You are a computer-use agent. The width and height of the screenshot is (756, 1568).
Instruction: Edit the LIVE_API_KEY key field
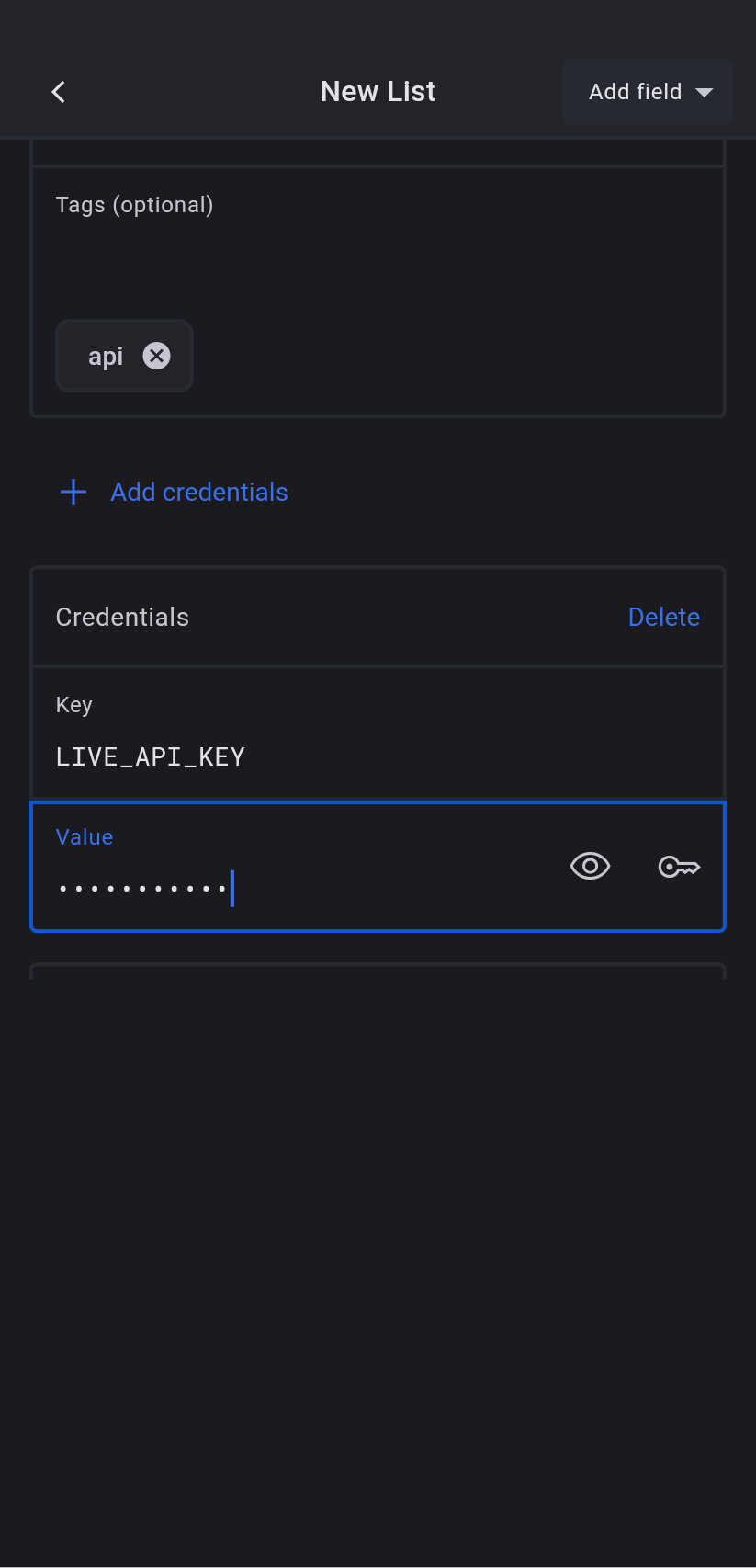pyautogui.click(x=276, y=756)
